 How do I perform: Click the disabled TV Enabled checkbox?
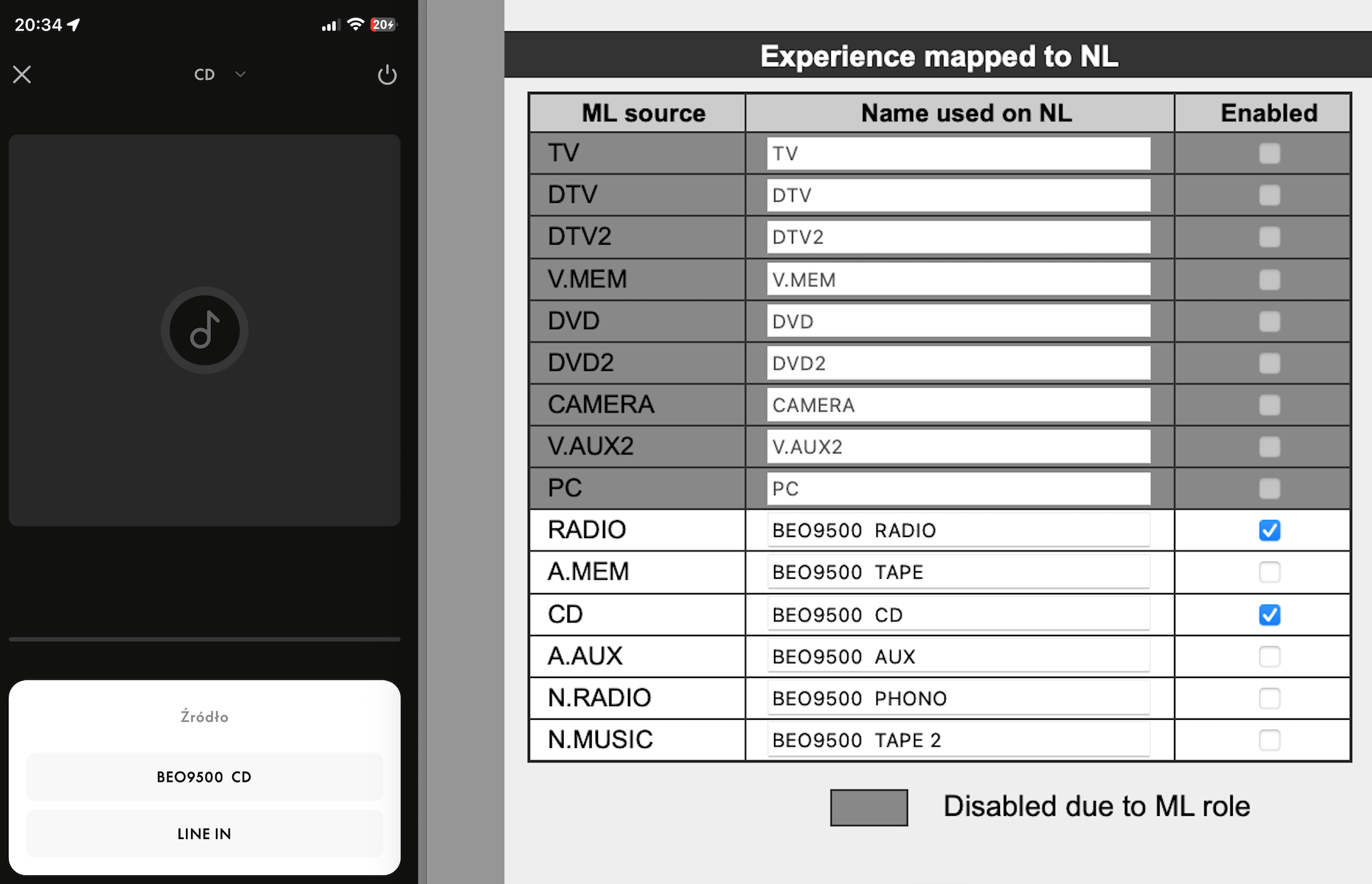click(1269, 153)
